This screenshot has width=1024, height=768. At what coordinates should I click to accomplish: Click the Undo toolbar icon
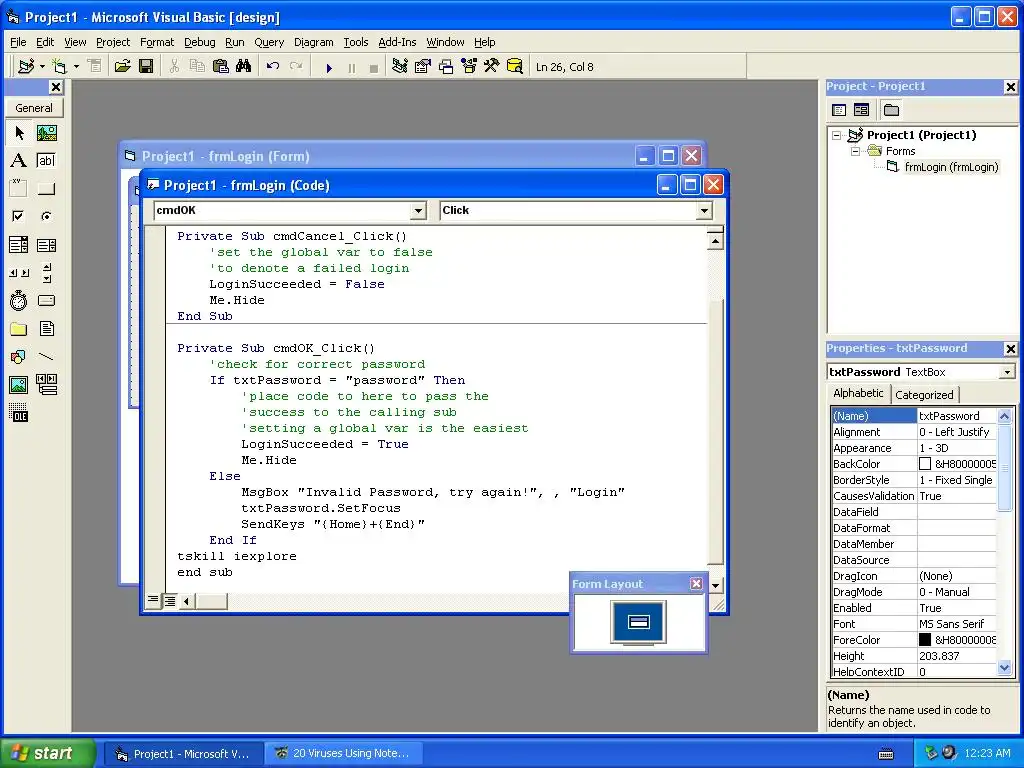coord(273,67)
